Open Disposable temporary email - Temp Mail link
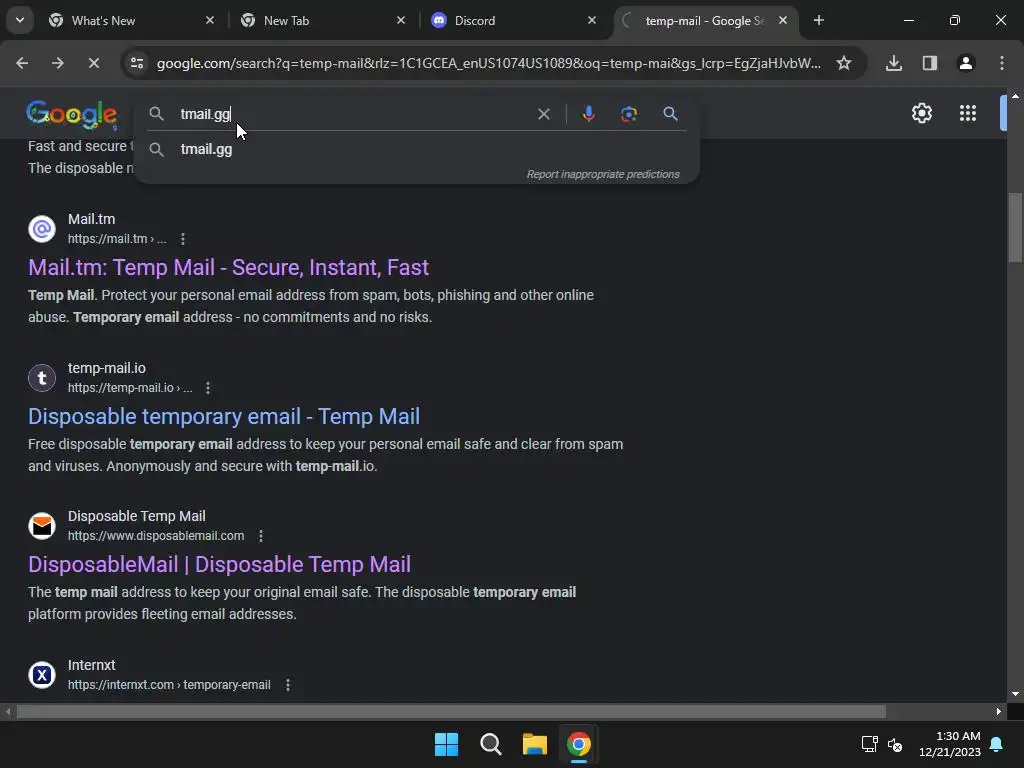 point(224,416)
